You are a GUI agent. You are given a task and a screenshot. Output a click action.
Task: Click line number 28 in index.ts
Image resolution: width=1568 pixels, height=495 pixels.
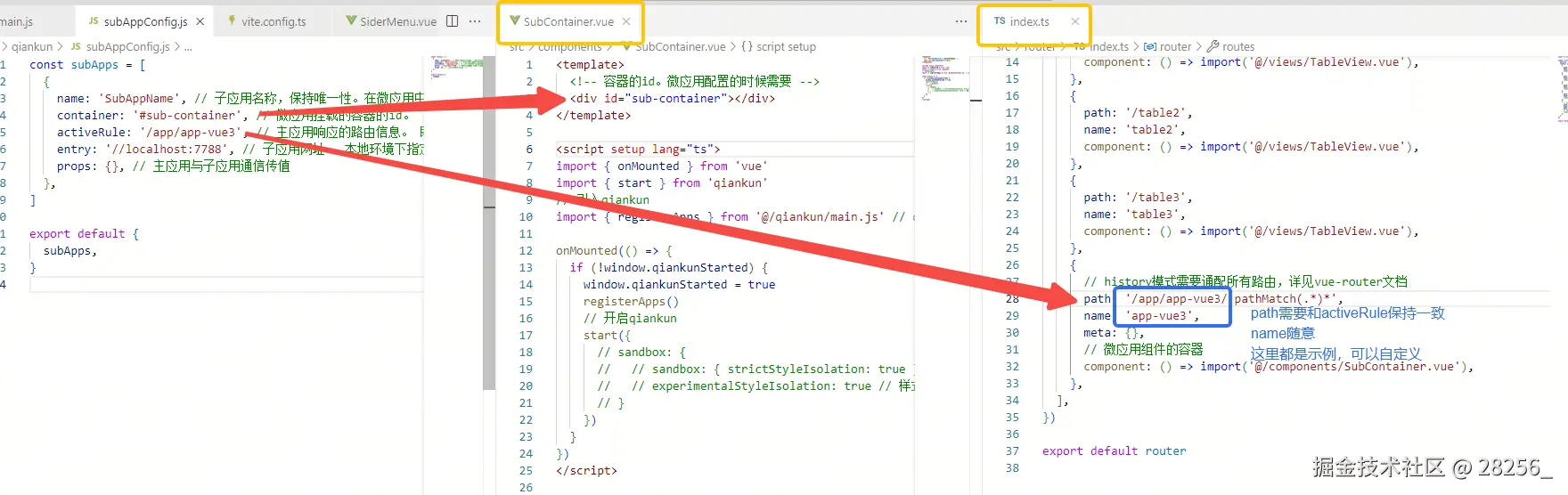pos(1012,299)
